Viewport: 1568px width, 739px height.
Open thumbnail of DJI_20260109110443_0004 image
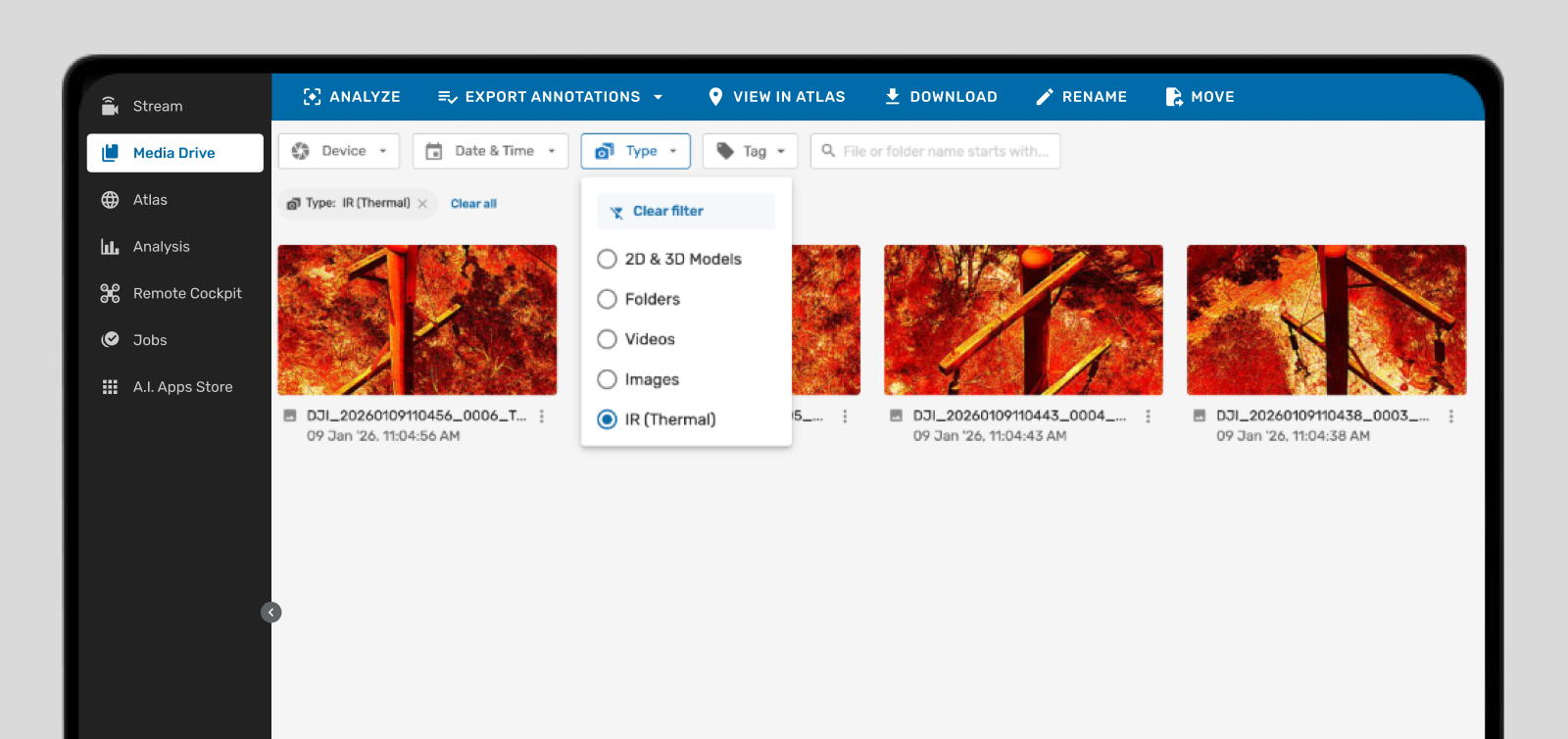[1023, 320]
